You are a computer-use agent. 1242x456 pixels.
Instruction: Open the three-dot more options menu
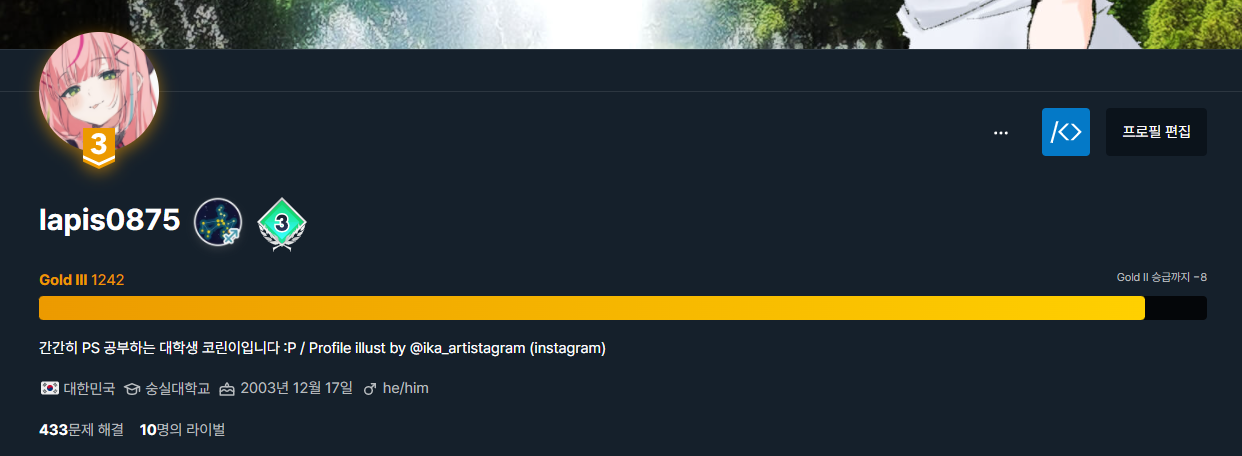click(x=1001, y=132)
